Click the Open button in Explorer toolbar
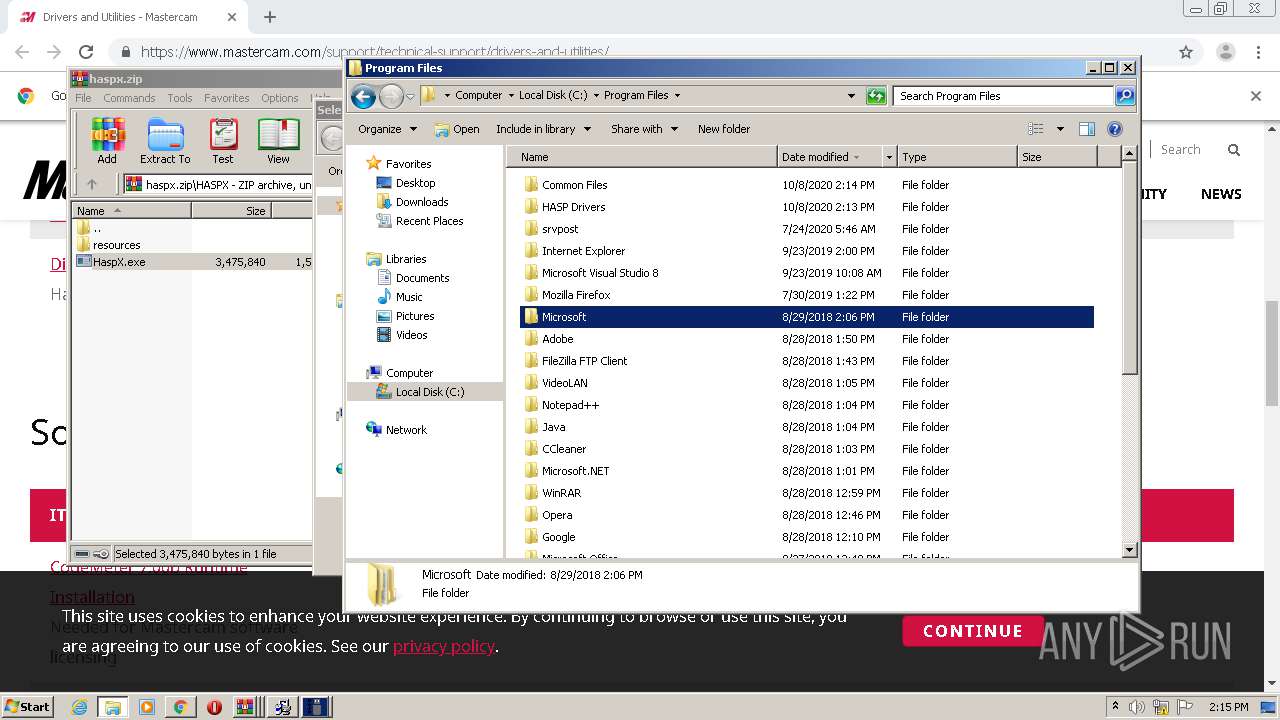Image resolution: width=1280 pixels, height=720 pixels. pos(457,129)
